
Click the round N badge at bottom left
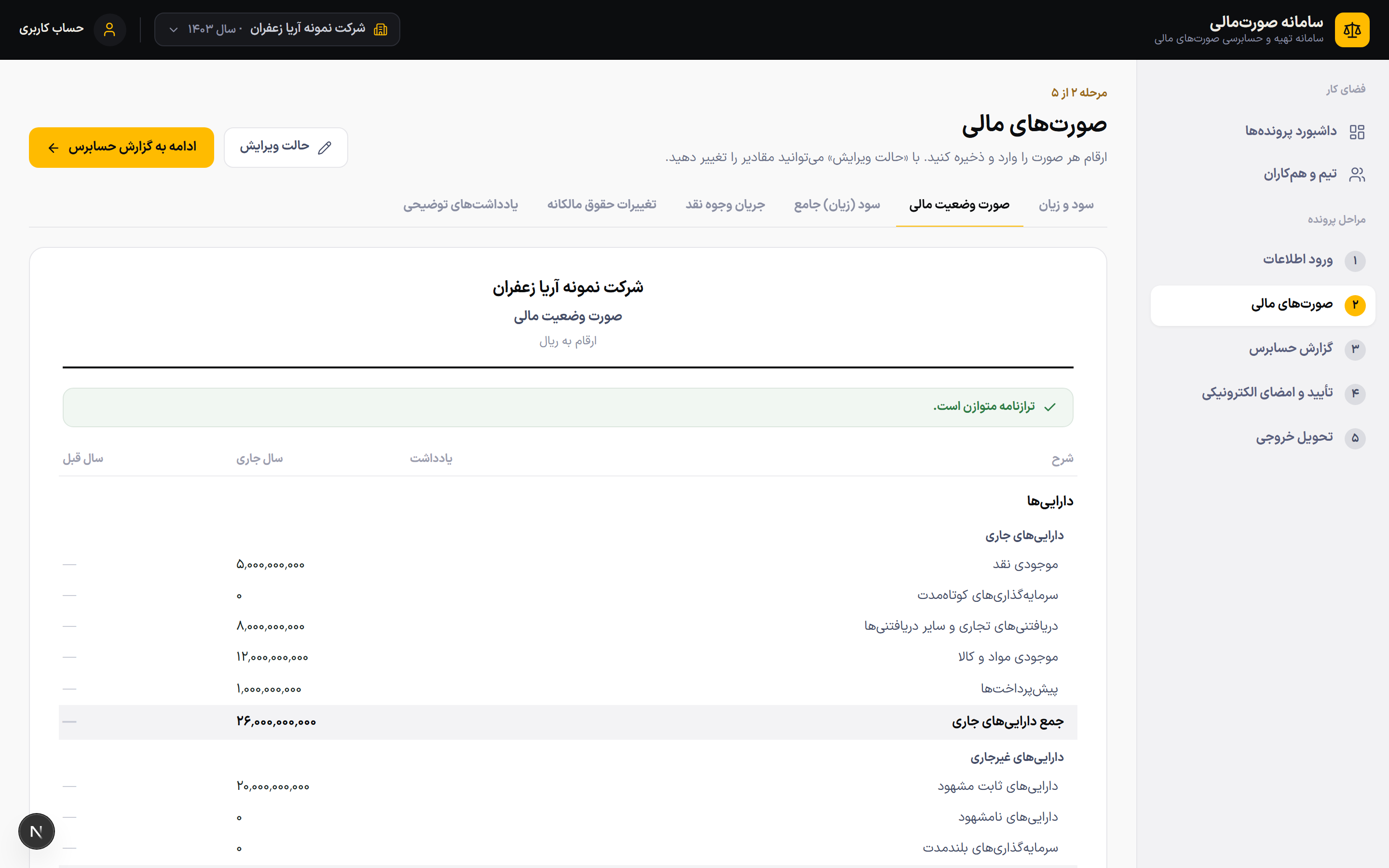tap(37, 831)
